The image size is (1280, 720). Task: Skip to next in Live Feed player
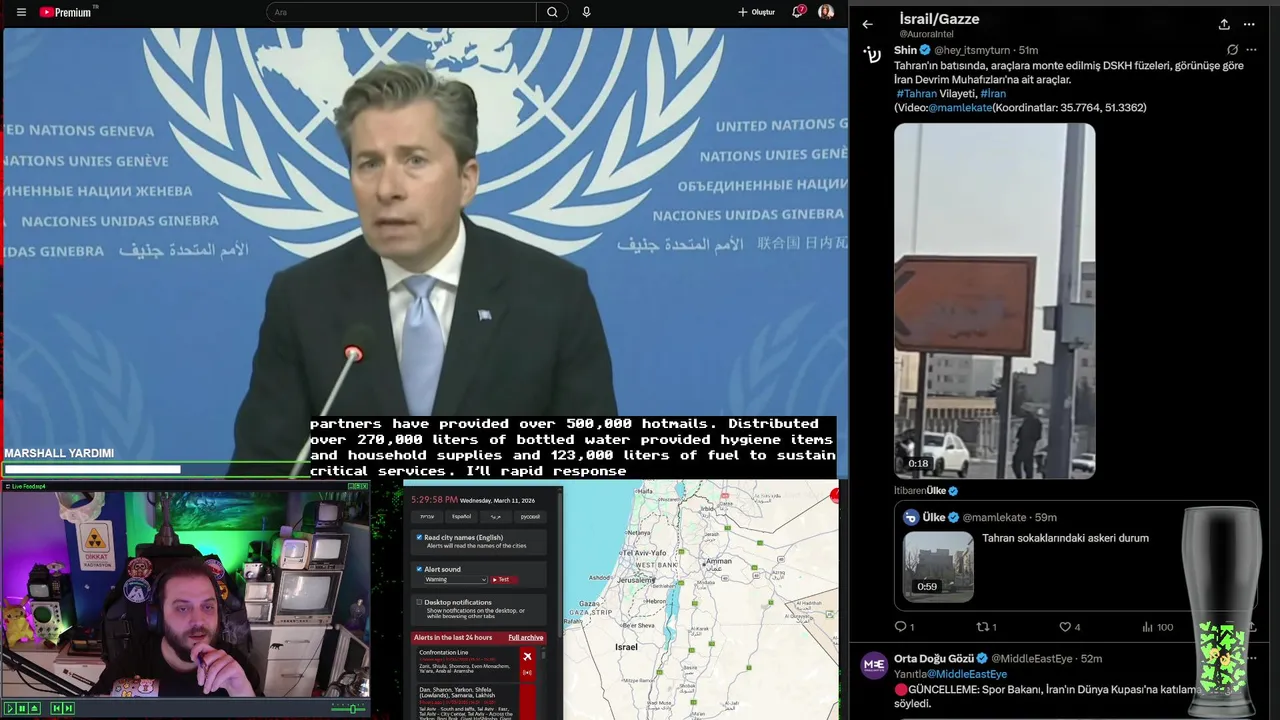coord(68,708)
